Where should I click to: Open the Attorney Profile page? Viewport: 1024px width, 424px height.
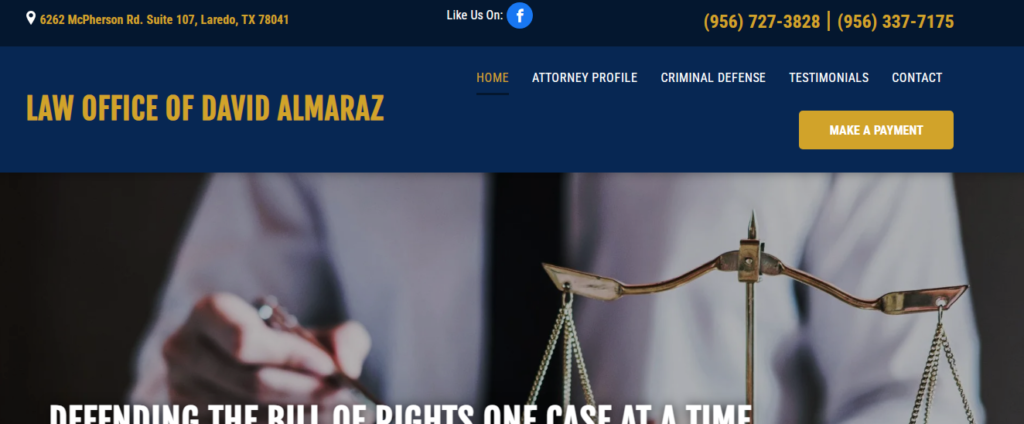[x=584, y=78]
